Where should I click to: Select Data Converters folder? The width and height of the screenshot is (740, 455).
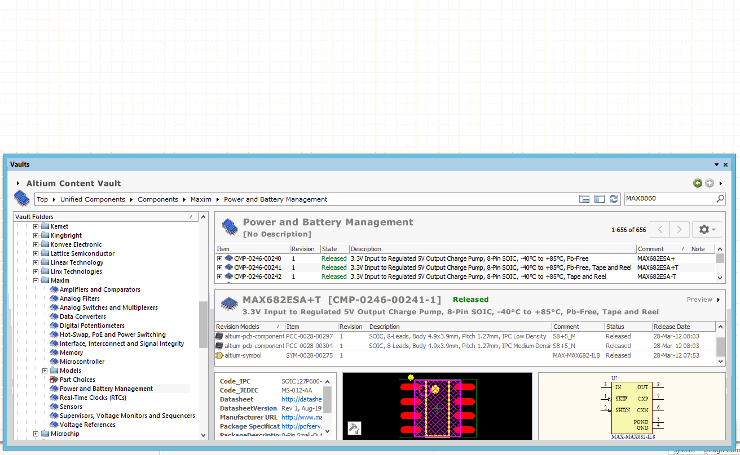click(83, 316)
